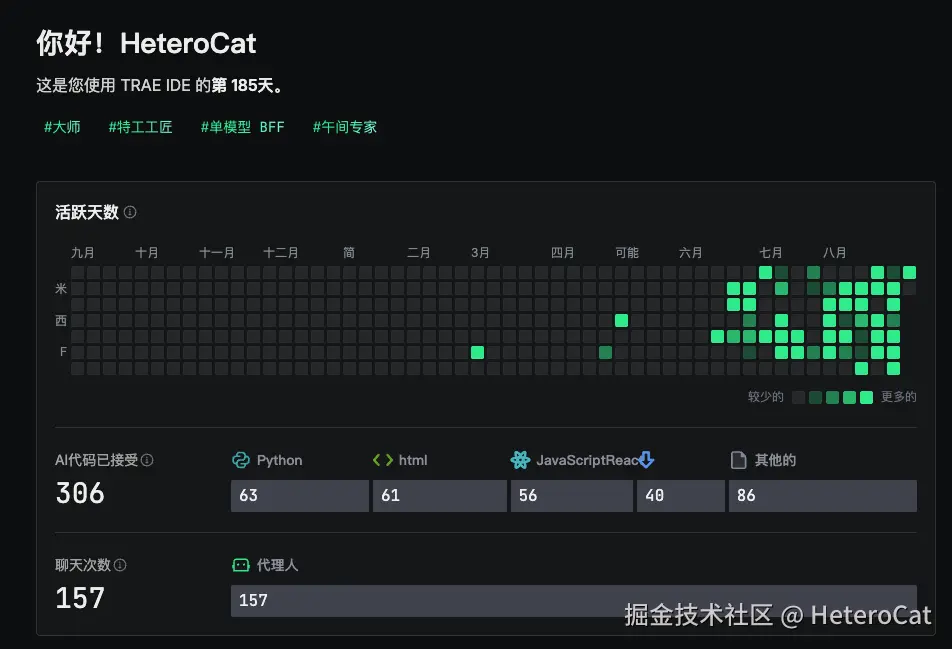
Task: Click the 十一月 month label
Action: [x=217, y=253]
